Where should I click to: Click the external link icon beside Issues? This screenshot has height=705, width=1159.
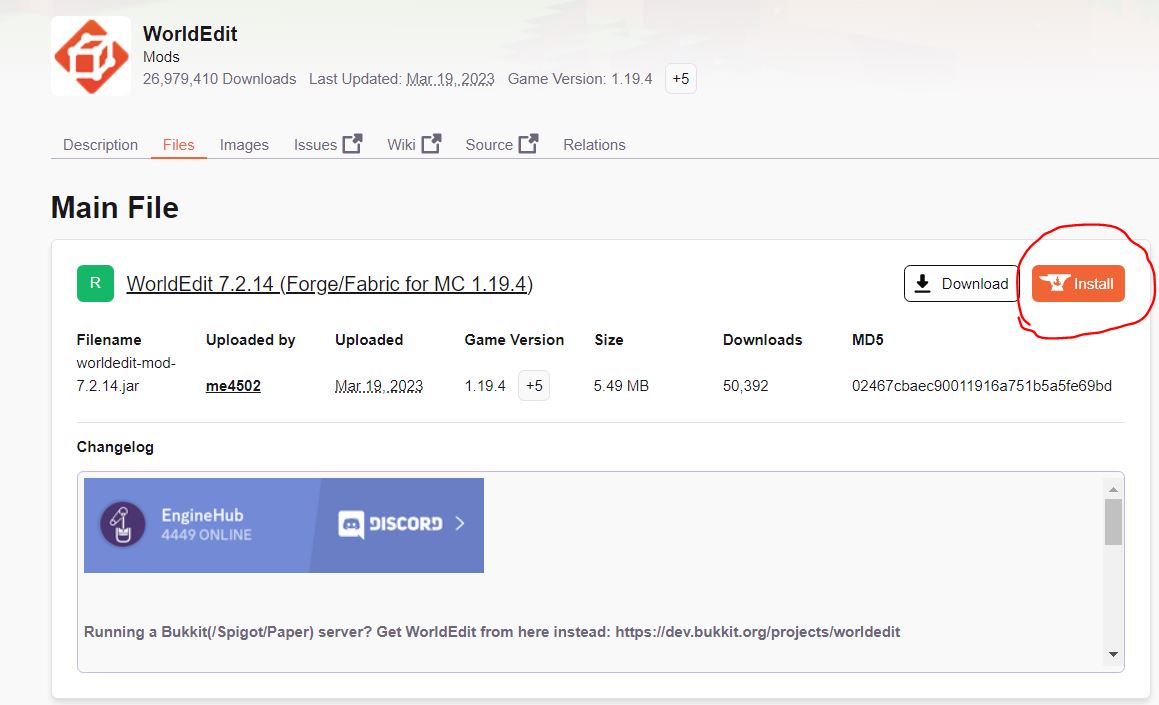coord(353,143)
